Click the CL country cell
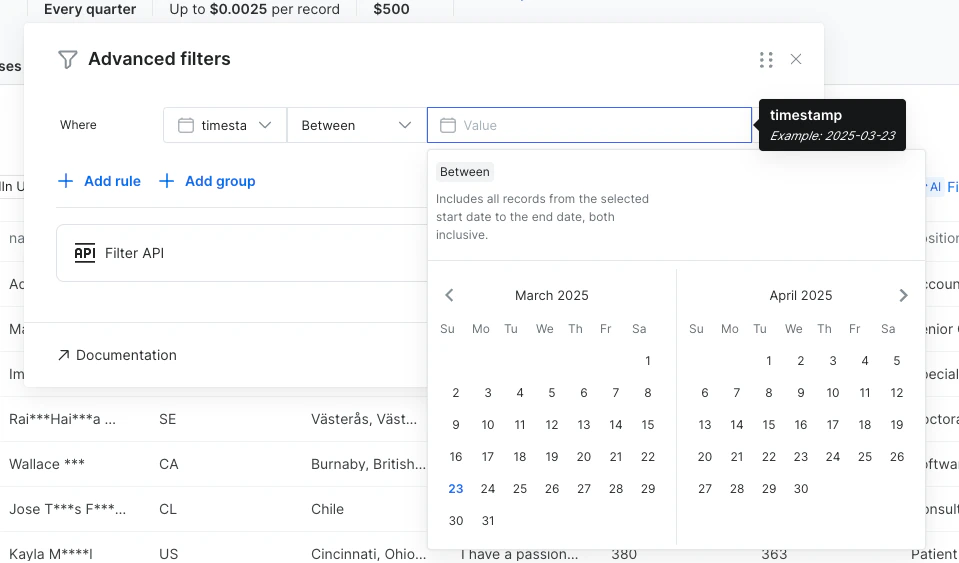 [x=168, y=509]
